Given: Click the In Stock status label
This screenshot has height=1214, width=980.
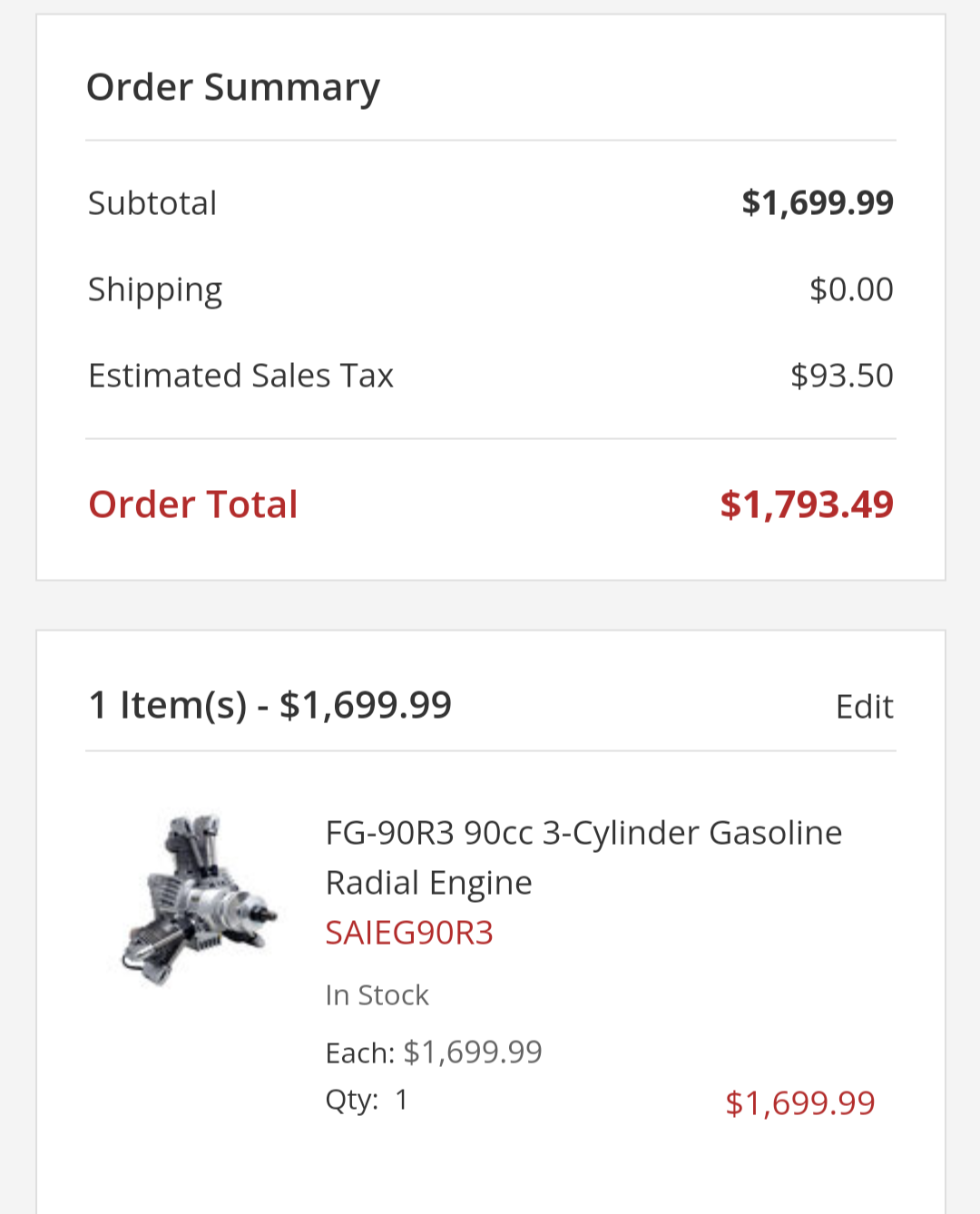Looking at the screenshot, I should pos(377,994).
